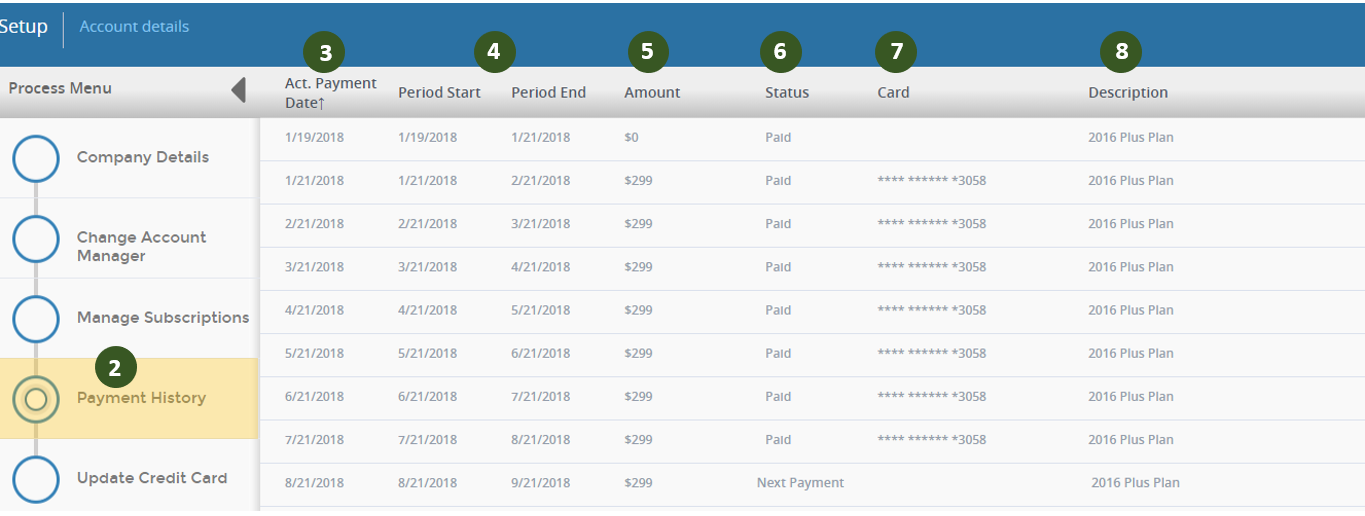Click 2016 Plus Plan in the 5/21/2018 row

click(x=1131, y=354)
